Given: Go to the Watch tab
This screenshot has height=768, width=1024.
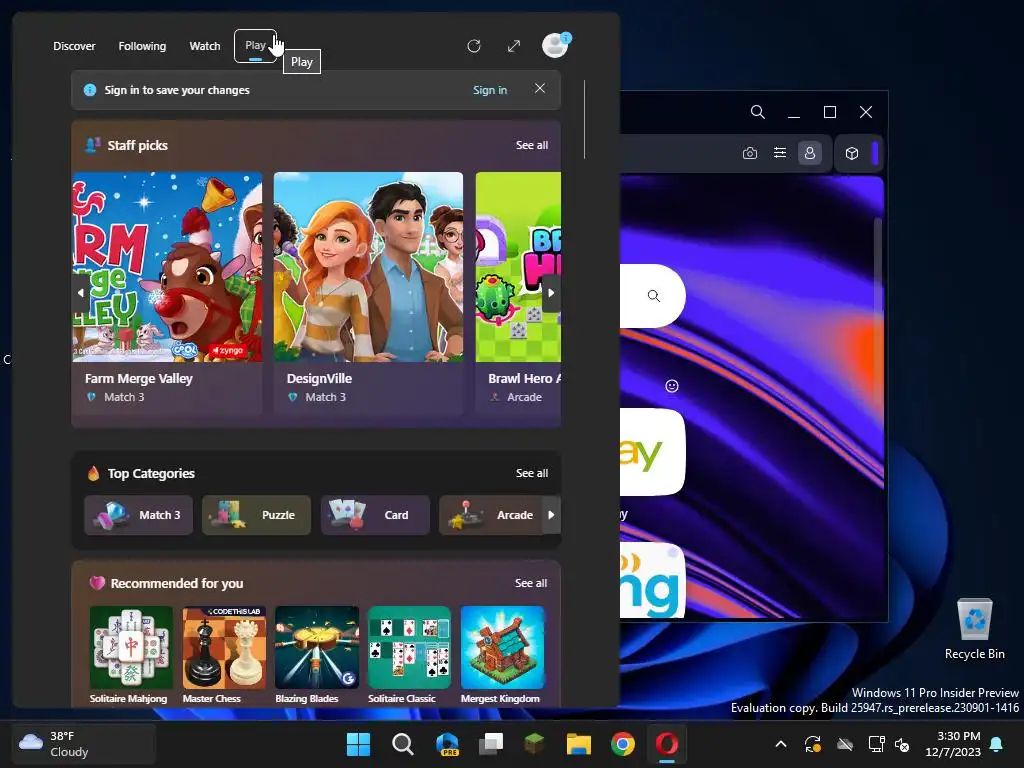Looking at the screenshot, I should tap(205, 46).
